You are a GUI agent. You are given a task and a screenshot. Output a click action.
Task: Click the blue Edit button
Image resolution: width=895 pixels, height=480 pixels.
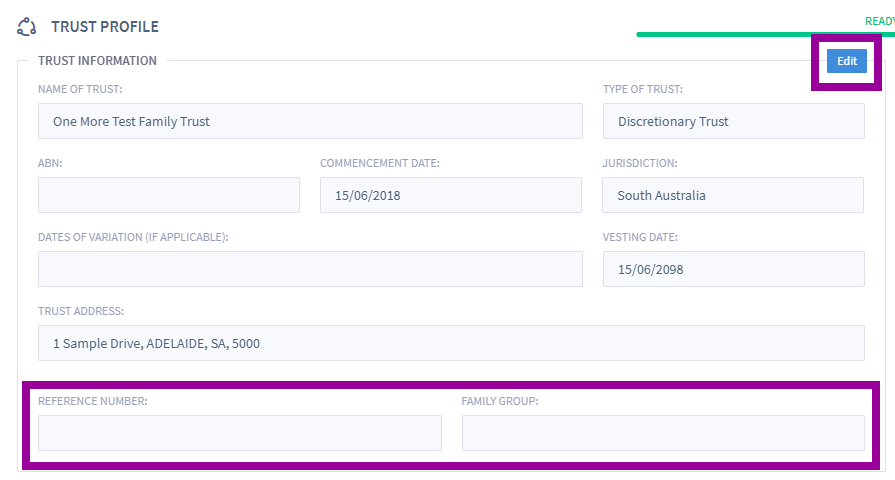pos(846,61)
